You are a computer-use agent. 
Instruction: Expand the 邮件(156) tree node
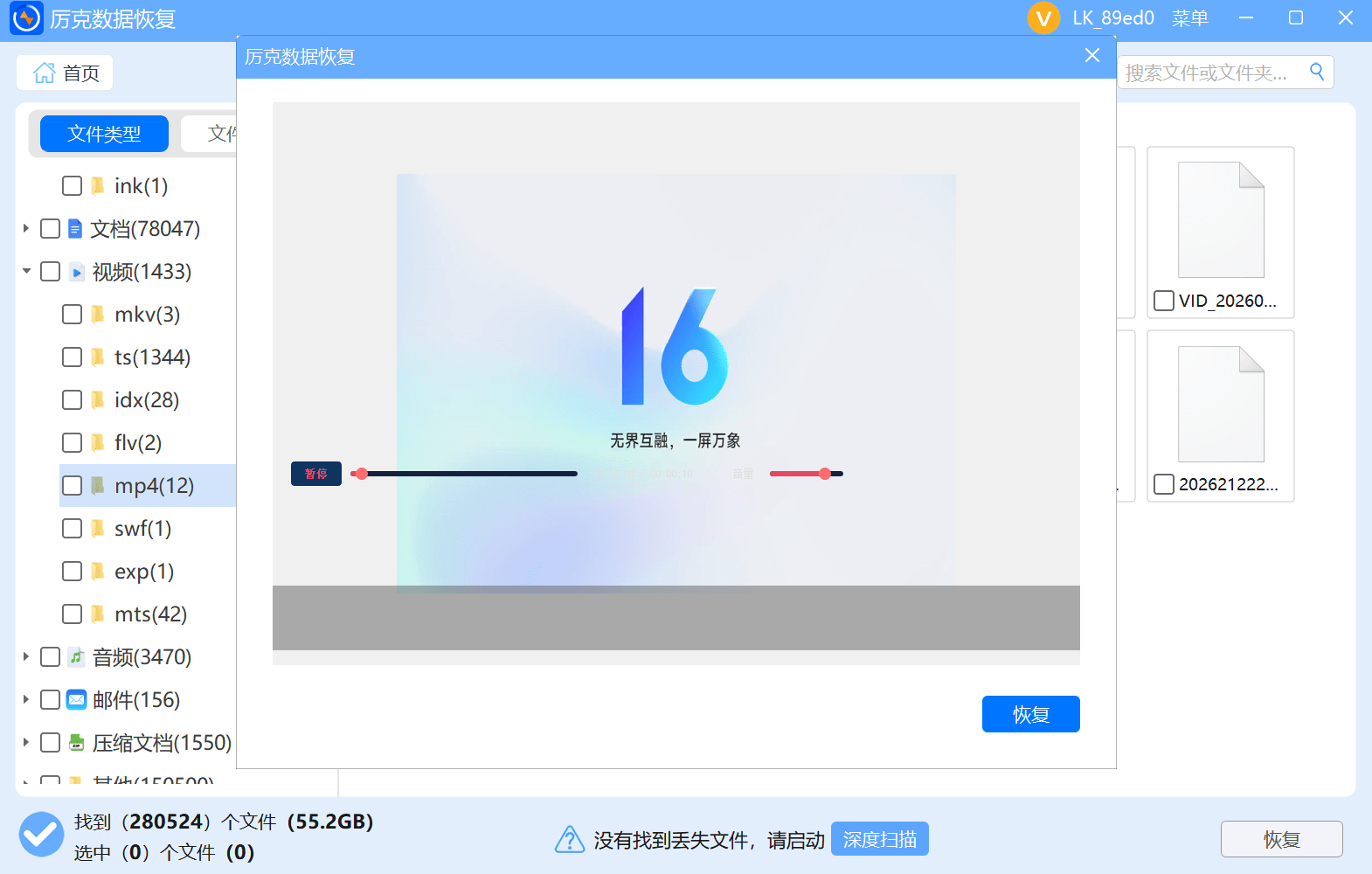[x=26, y=700]
